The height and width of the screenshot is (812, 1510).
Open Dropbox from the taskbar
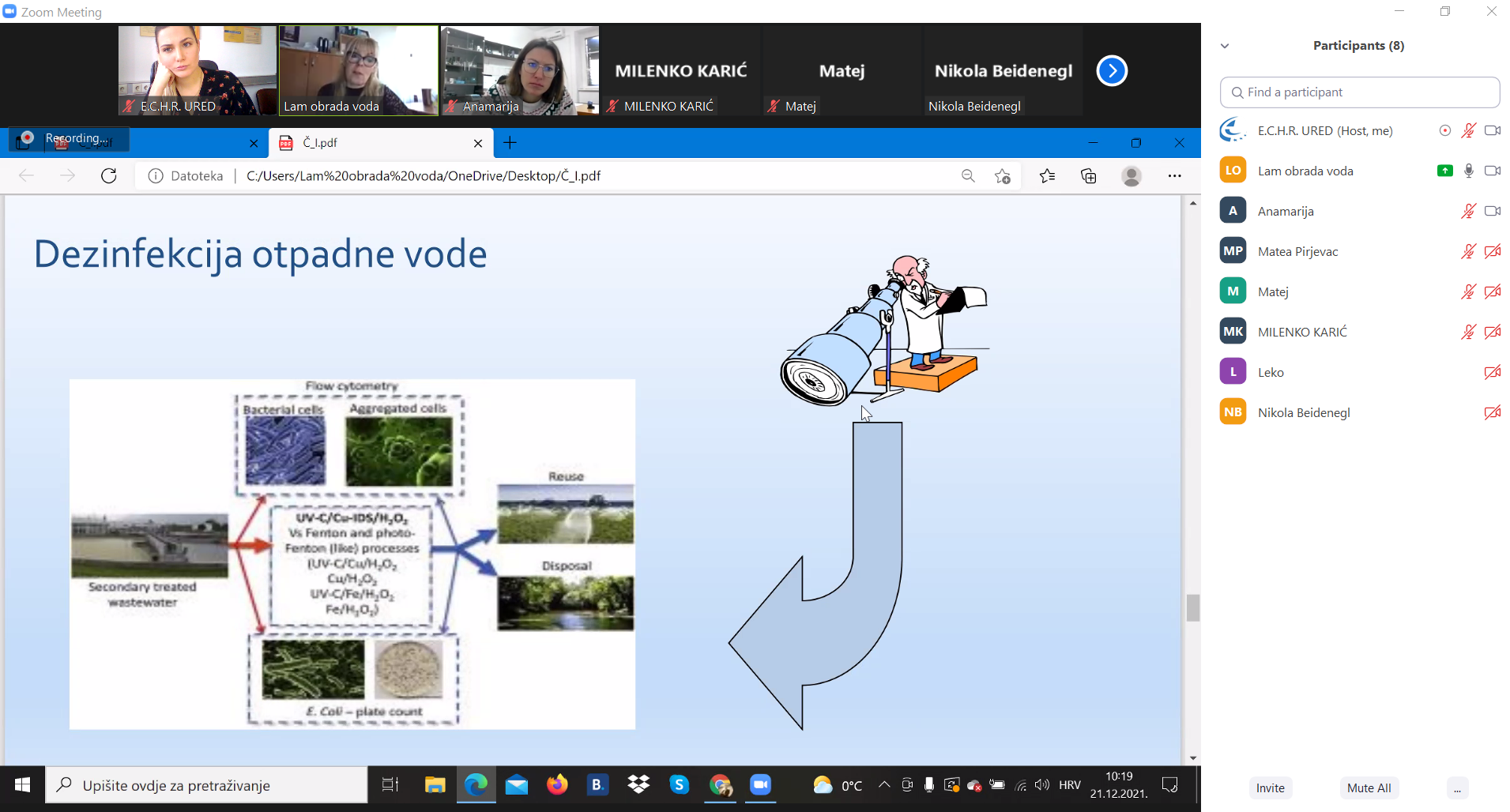click(638, 784)
